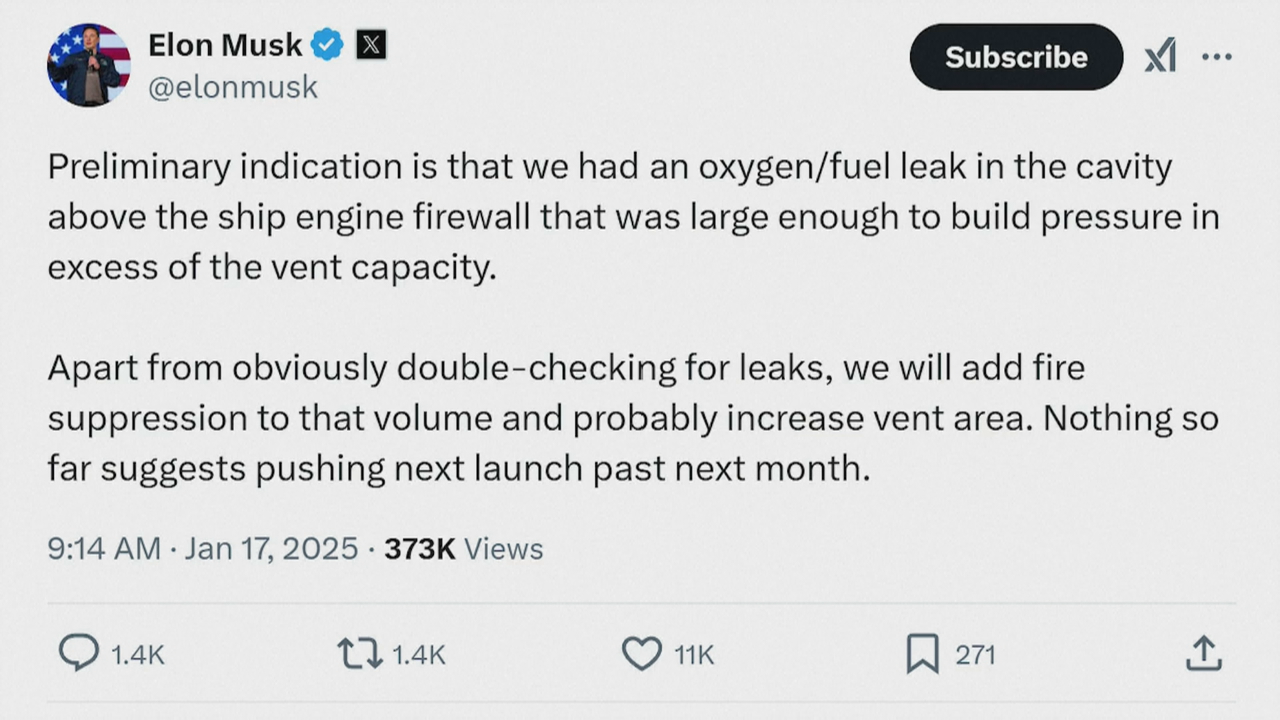1280x720 pixels.
Task: Click the reply speech bubble icon
Action: 79,654
